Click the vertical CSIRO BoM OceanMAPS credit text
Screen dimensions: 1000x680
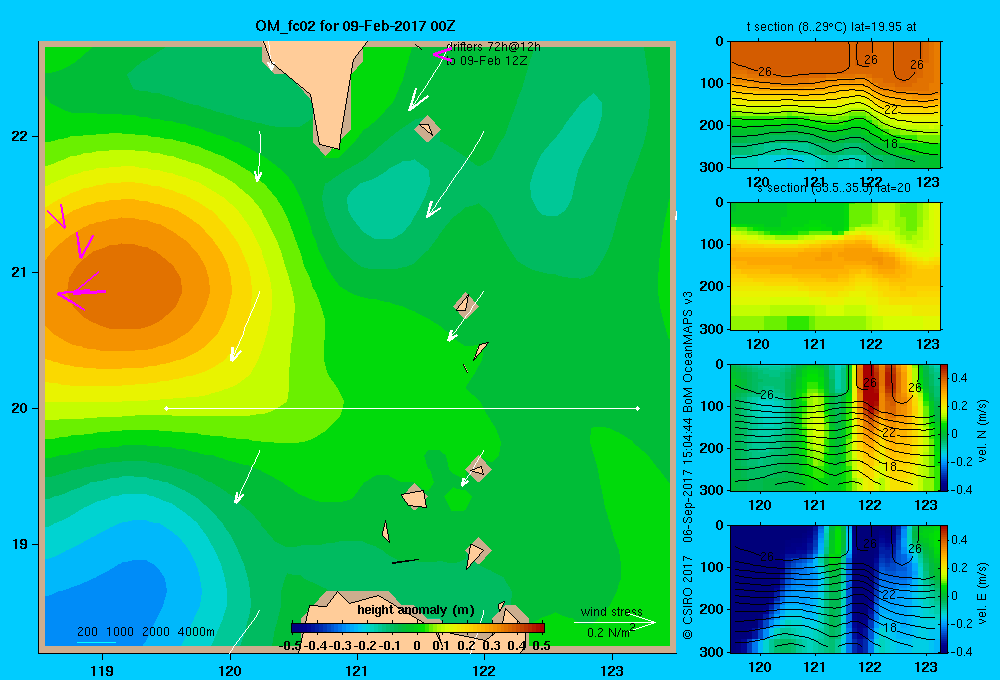(688, 465)
